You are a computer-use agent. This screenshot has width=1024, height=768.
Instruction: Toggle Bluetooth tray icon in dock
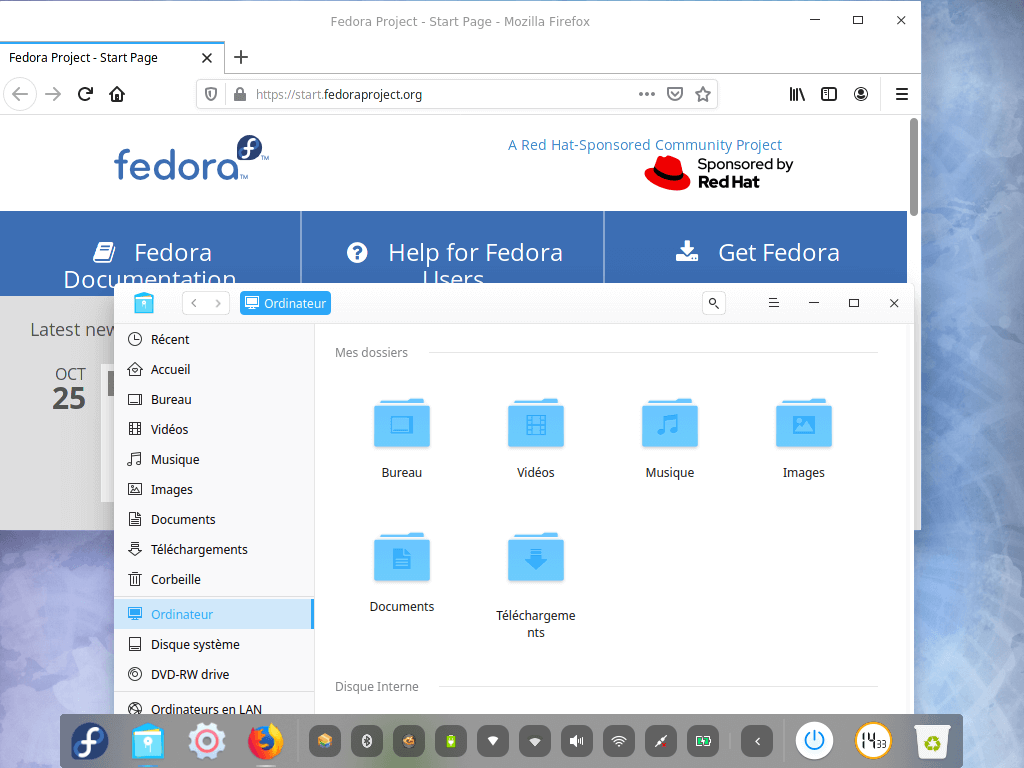pos(367,741)
